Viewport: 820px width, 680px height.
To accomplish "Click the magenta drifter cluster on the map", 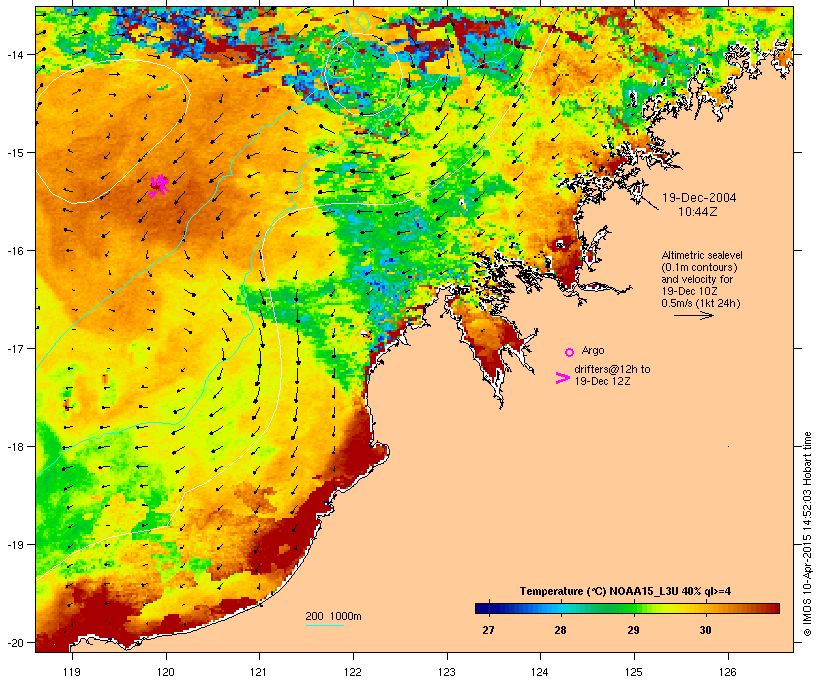I will 159,186.
